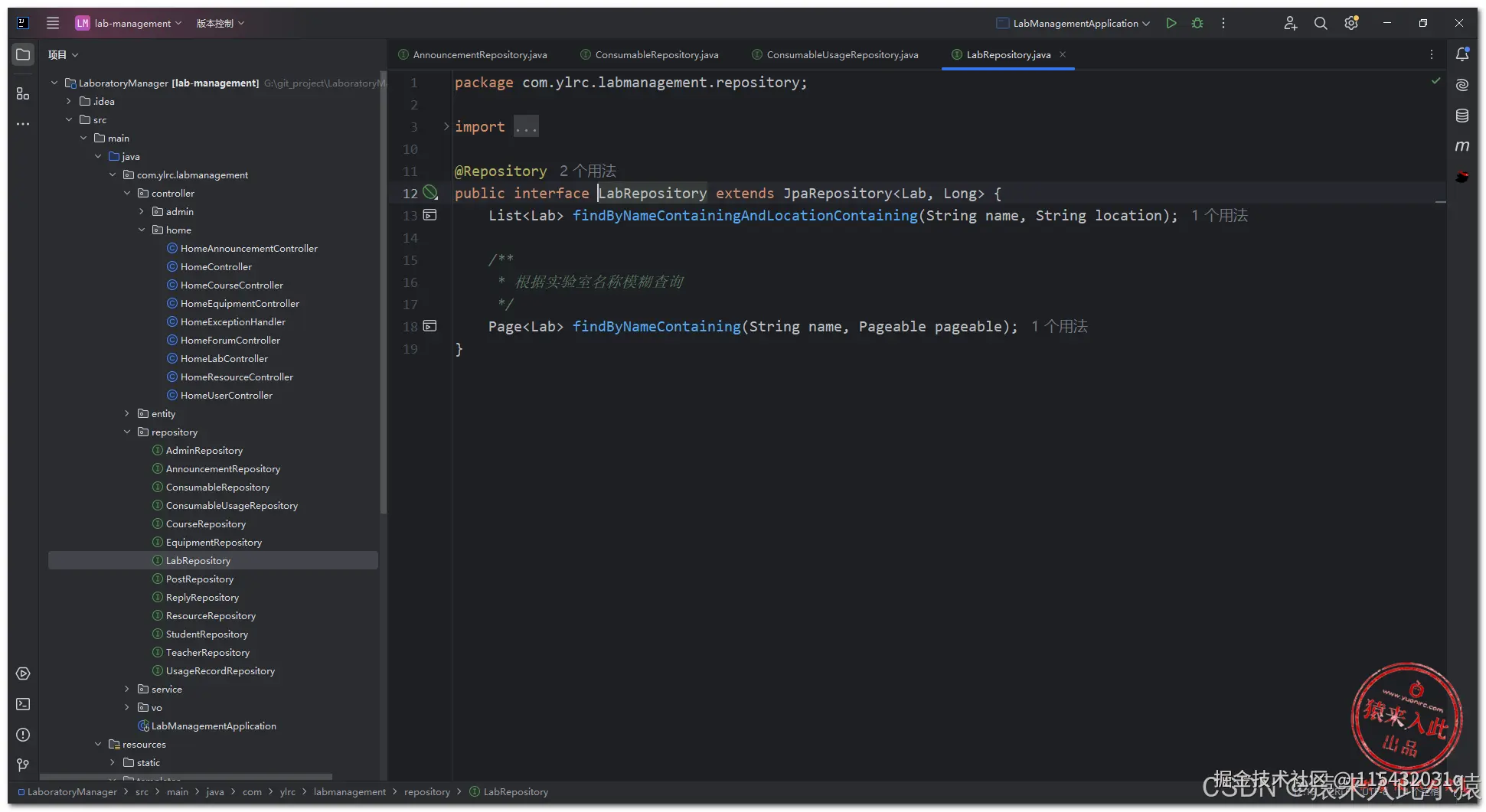Place cursor on findByNameContaining method name
This screenshot has width=1486, height=812.
click(x=656, y=326)
